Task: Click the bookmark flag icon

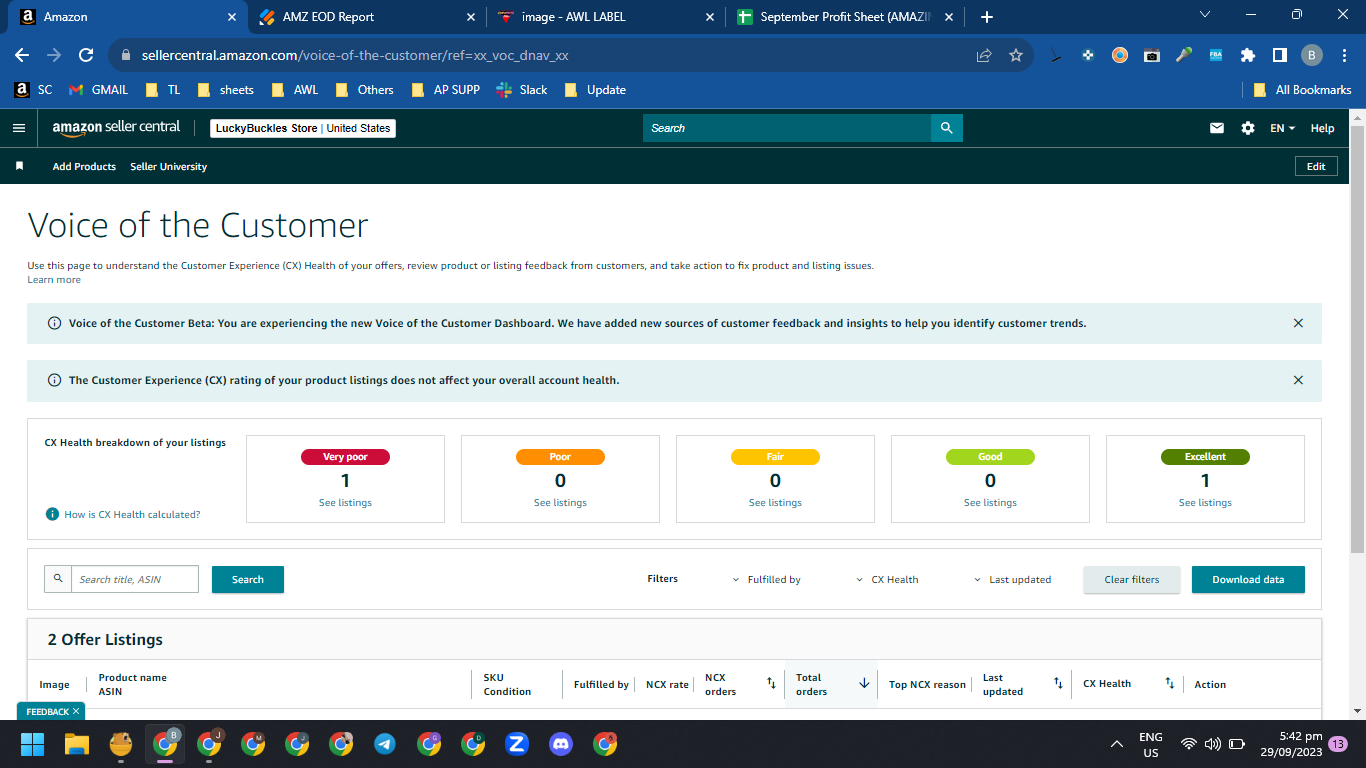Action: click(x=19, y=166)
